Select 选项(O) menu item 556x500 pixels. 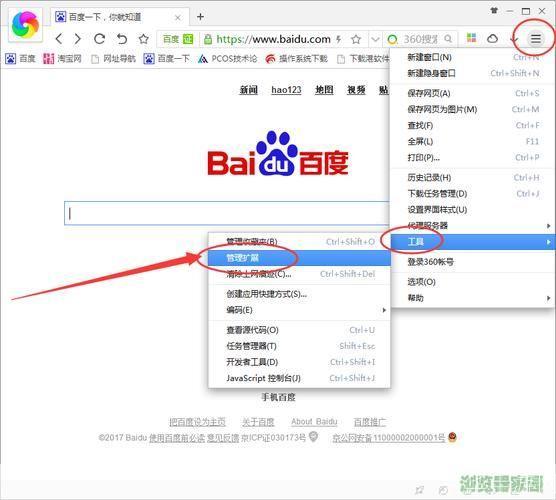point(473,282)
